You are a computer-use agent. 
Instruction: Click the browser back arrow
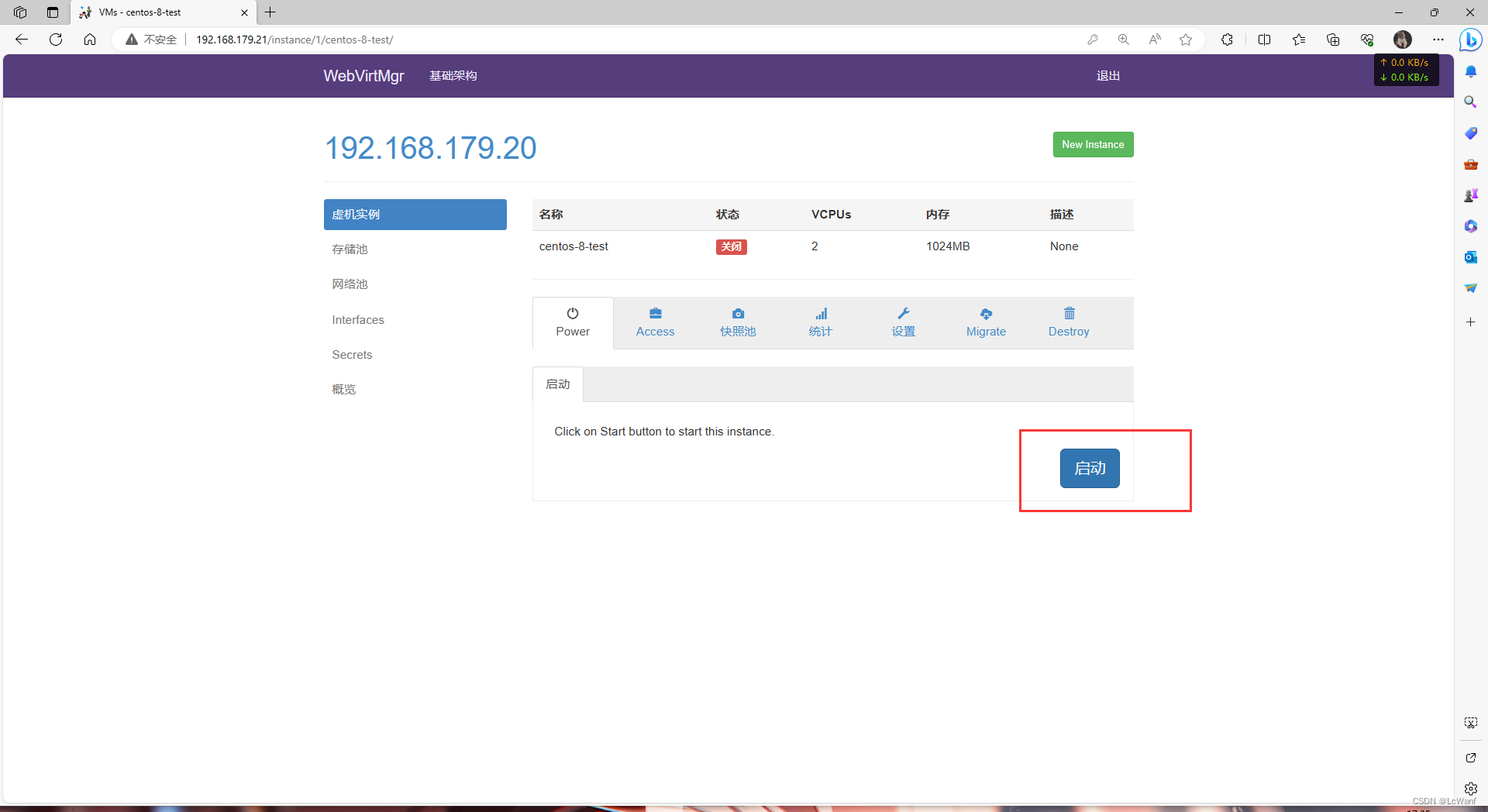22,40
